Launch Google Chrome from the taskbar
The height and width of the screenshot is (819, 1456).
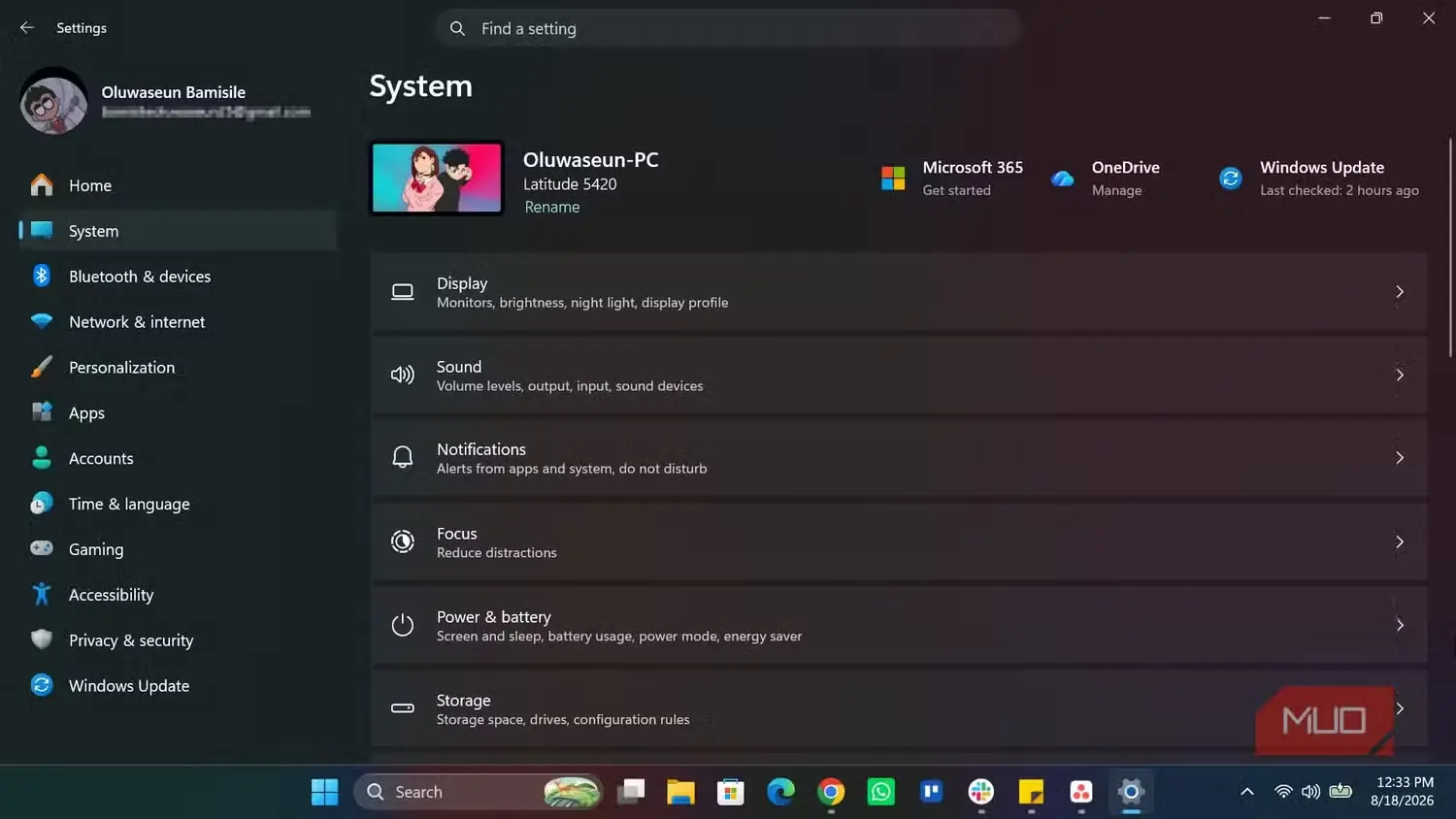(x=831, y=792)
